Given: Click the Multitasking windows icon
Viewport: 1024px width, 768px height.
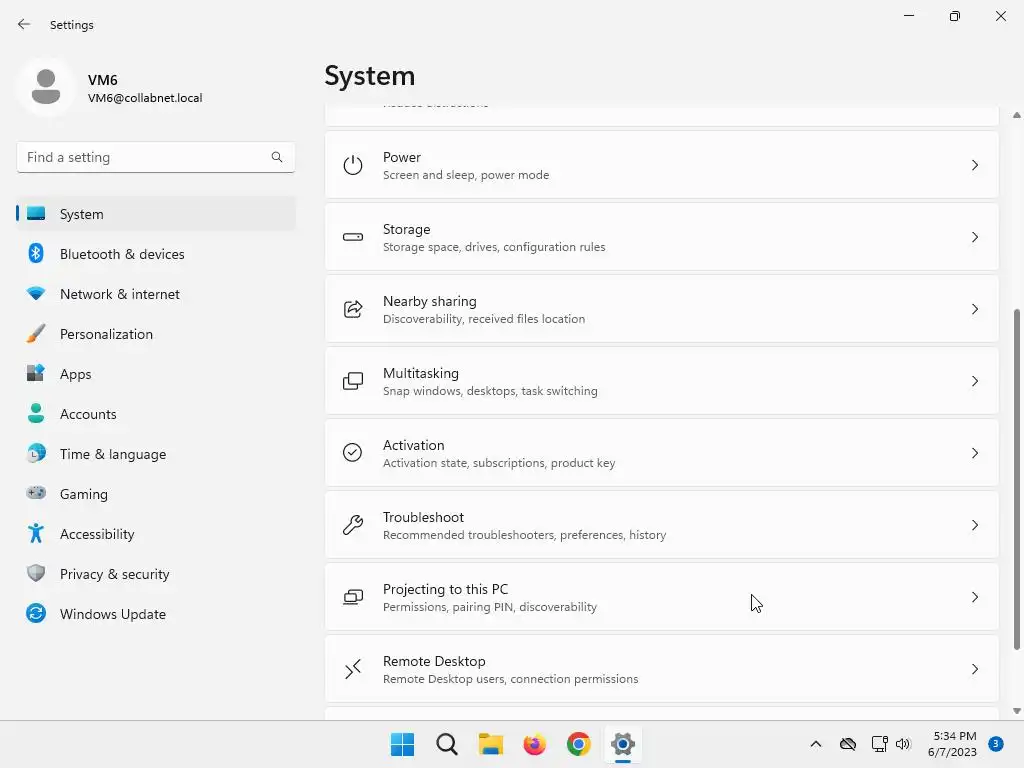Looking at the screenshot, I should click(x=353, y=381).
